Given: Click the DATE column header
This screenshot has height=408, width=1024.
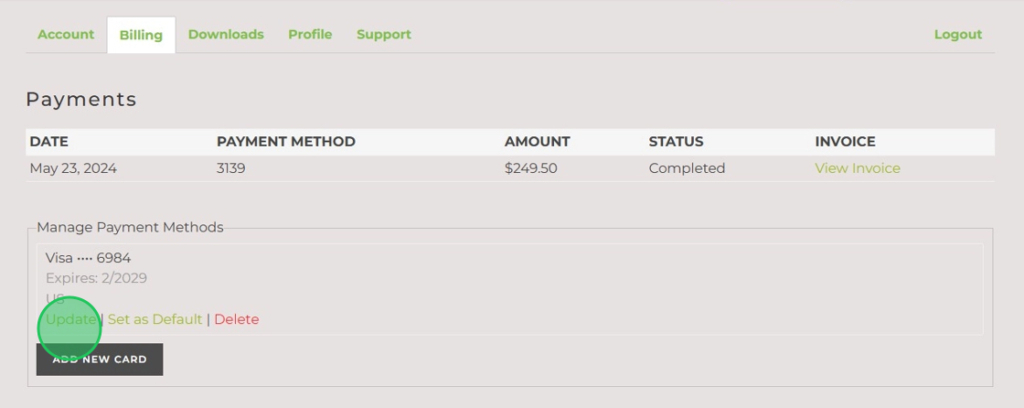Looking at the screenshot, I should pos(49,142).
